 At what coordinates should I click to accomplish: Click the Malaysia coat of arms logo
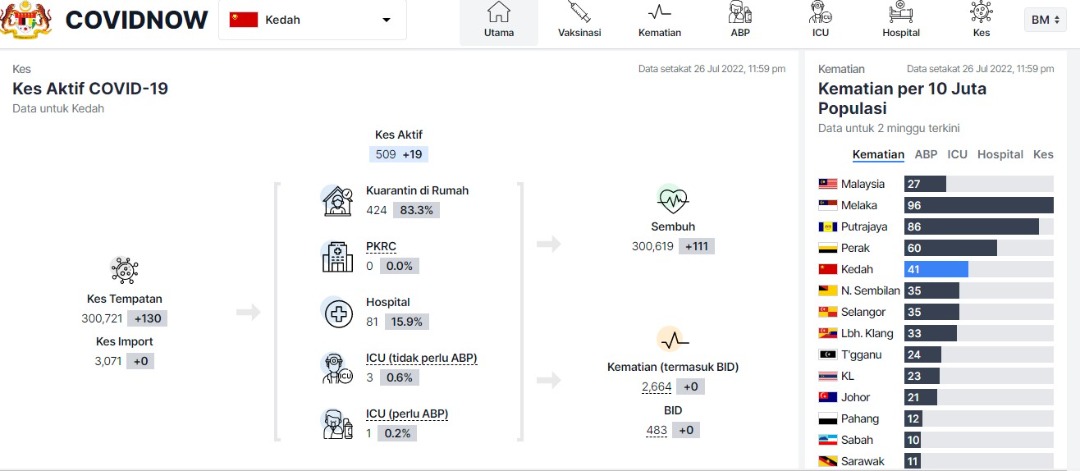click(25, 19)
